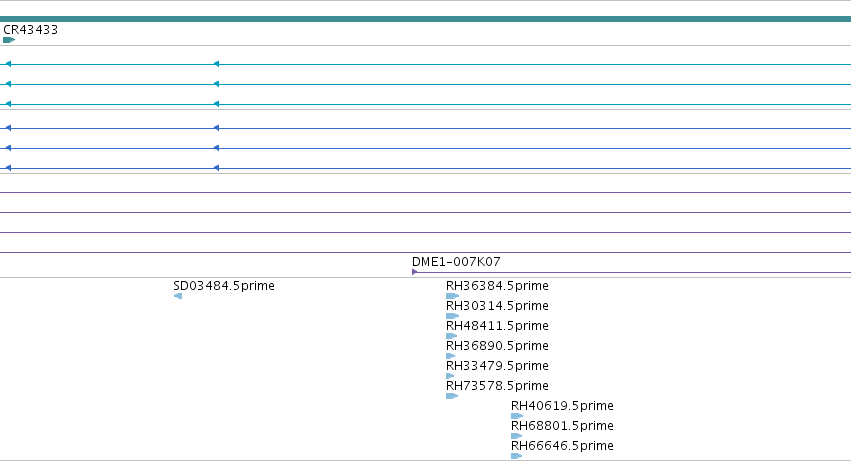This screenshot has height=461, width=851.
Task: Click the RH73578.5prime label
Action: (497, 386)
